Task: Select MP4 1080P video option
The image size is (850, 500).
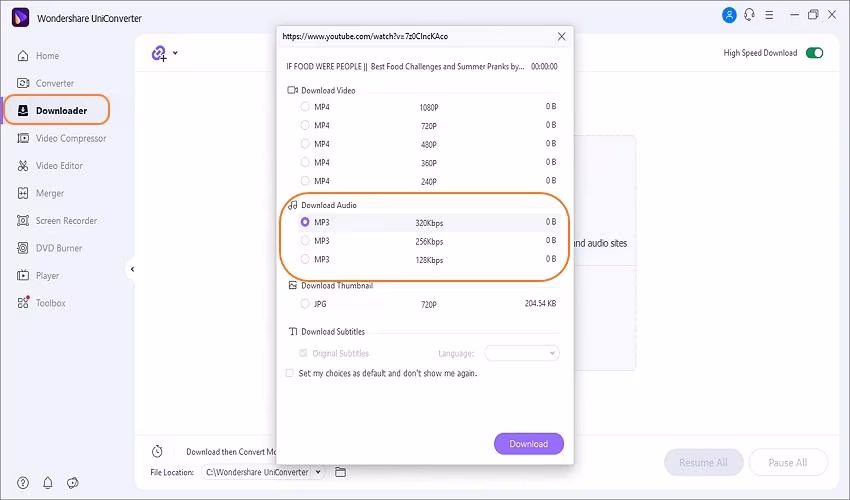Action: (305, 106)
